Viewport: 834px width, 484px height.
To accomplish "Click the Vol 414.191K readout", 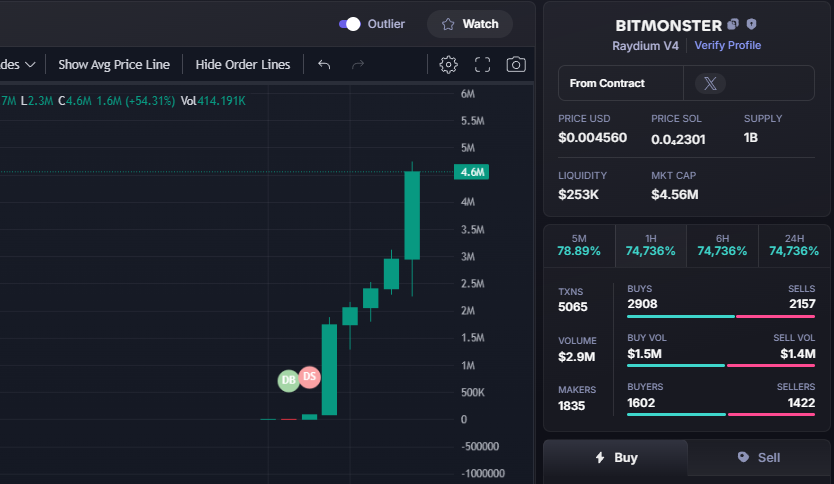I will (213, 101).
